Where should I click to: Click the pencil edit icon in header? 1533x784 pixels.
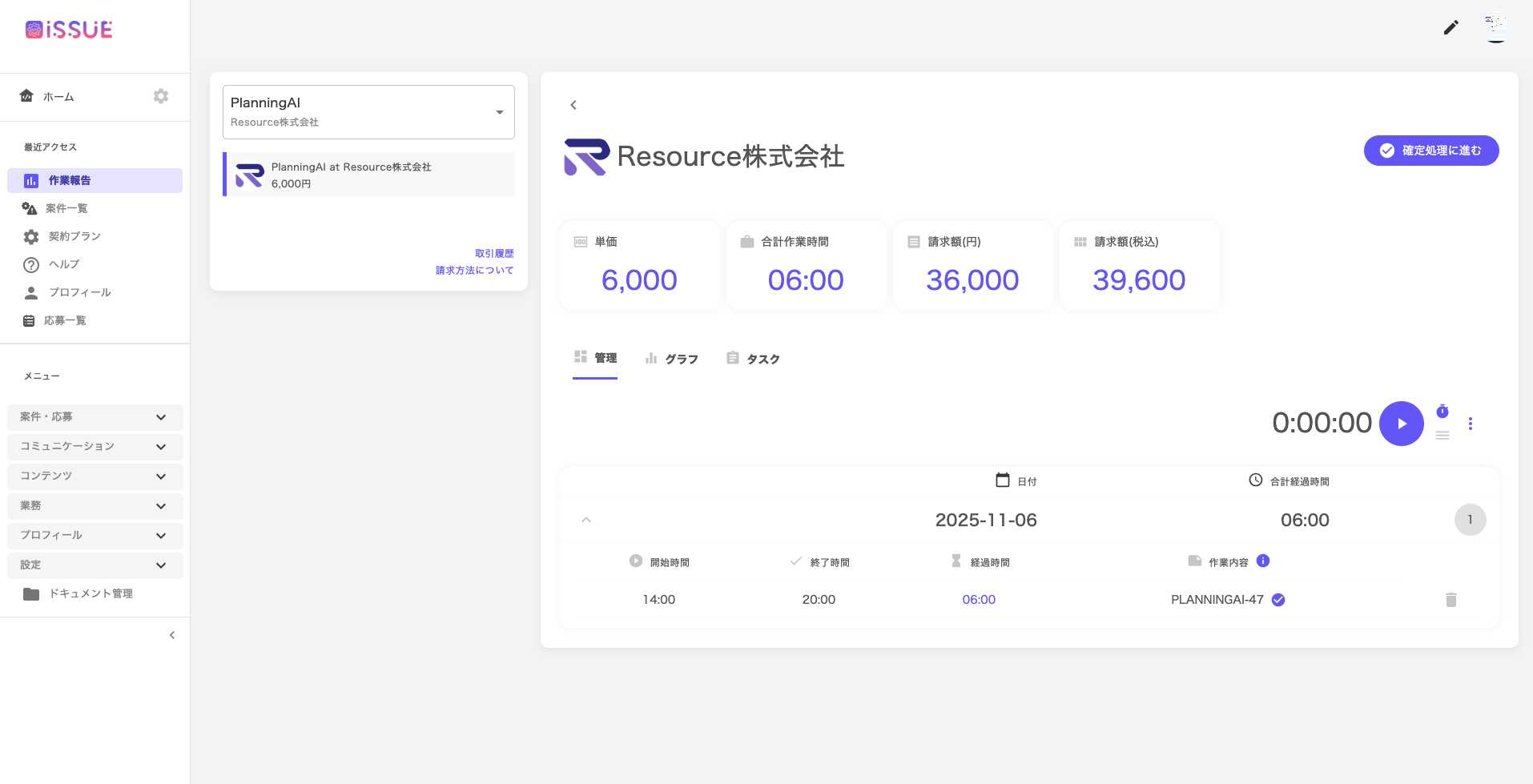click(x=1451, y=28)
